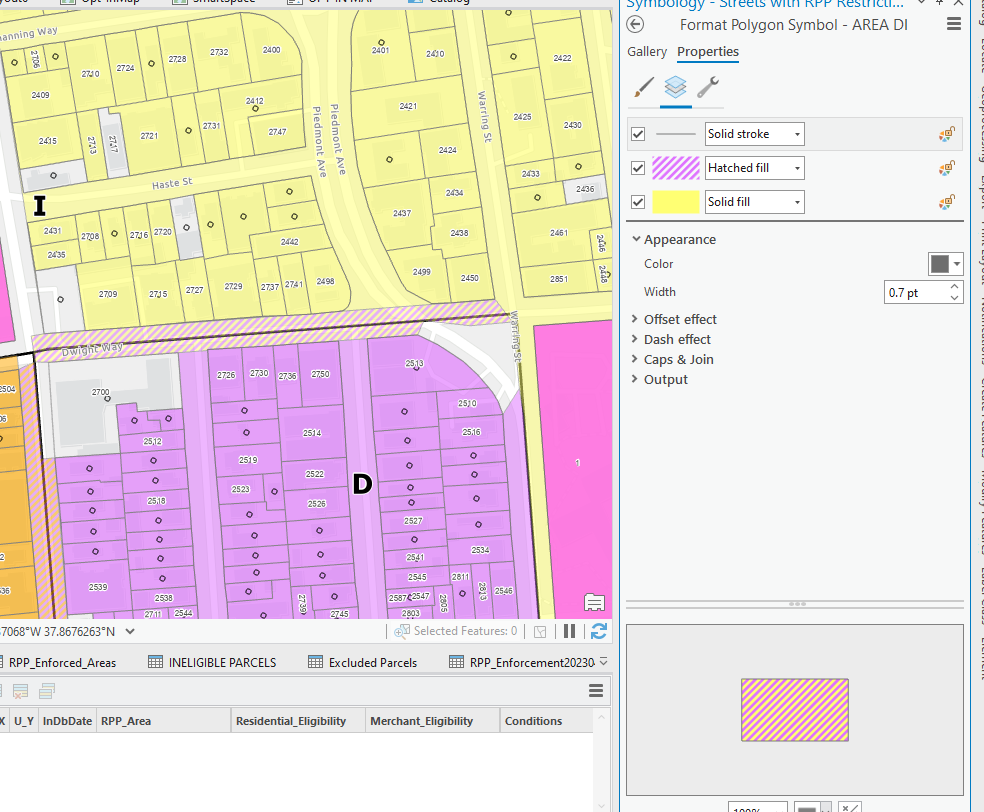Expand the Offset effect section

635,319
